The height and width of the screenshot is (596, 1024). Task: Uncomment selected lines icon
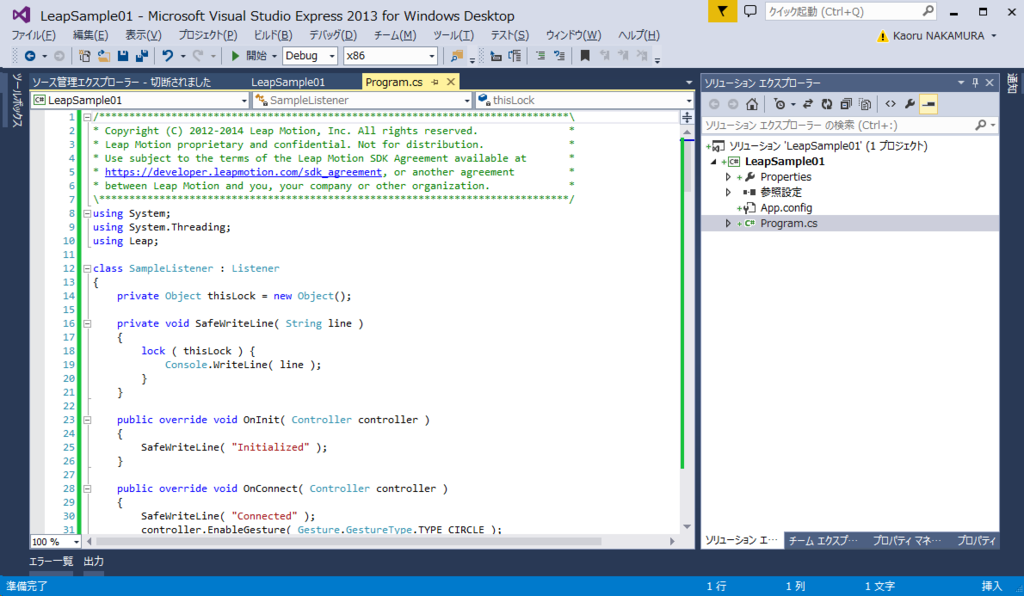[x=559, y=56]
